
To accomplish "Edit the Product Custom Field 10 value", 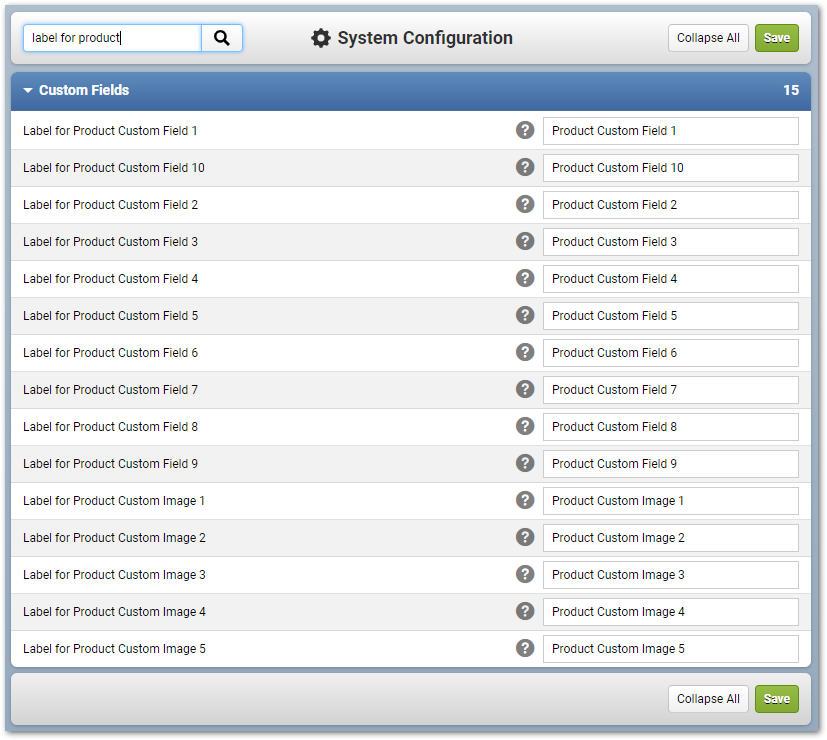I will 670,168.
